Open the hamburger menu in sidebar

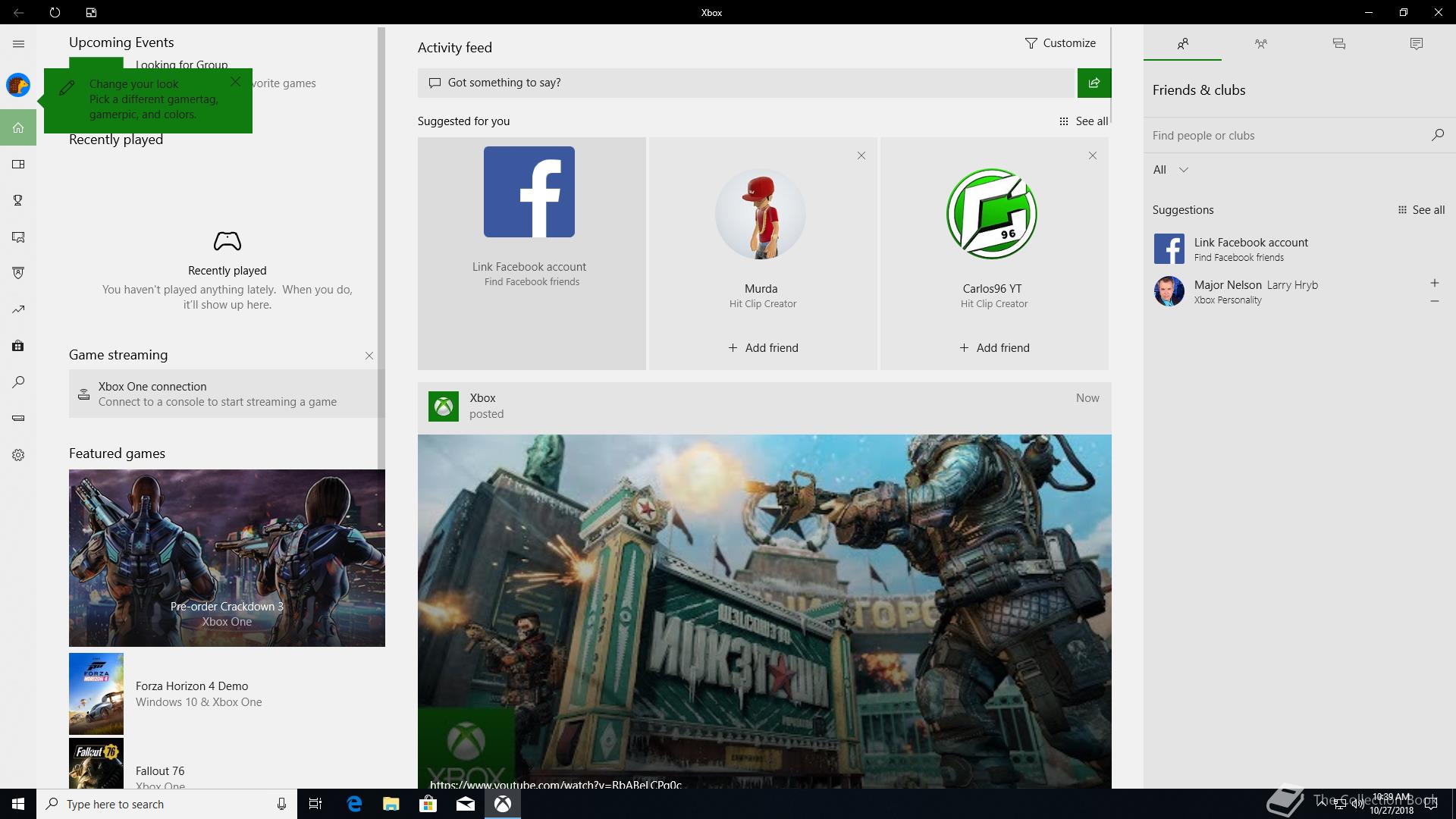click(x=18, y=44)
